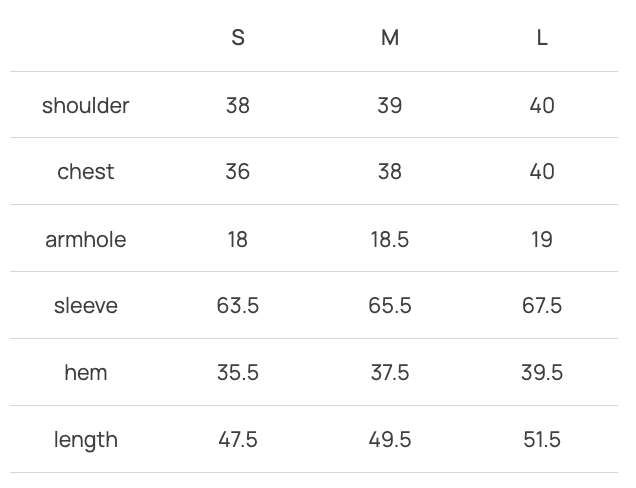Select armhole value 18.5 for size M
636x488 pixels.
point(390,239)
